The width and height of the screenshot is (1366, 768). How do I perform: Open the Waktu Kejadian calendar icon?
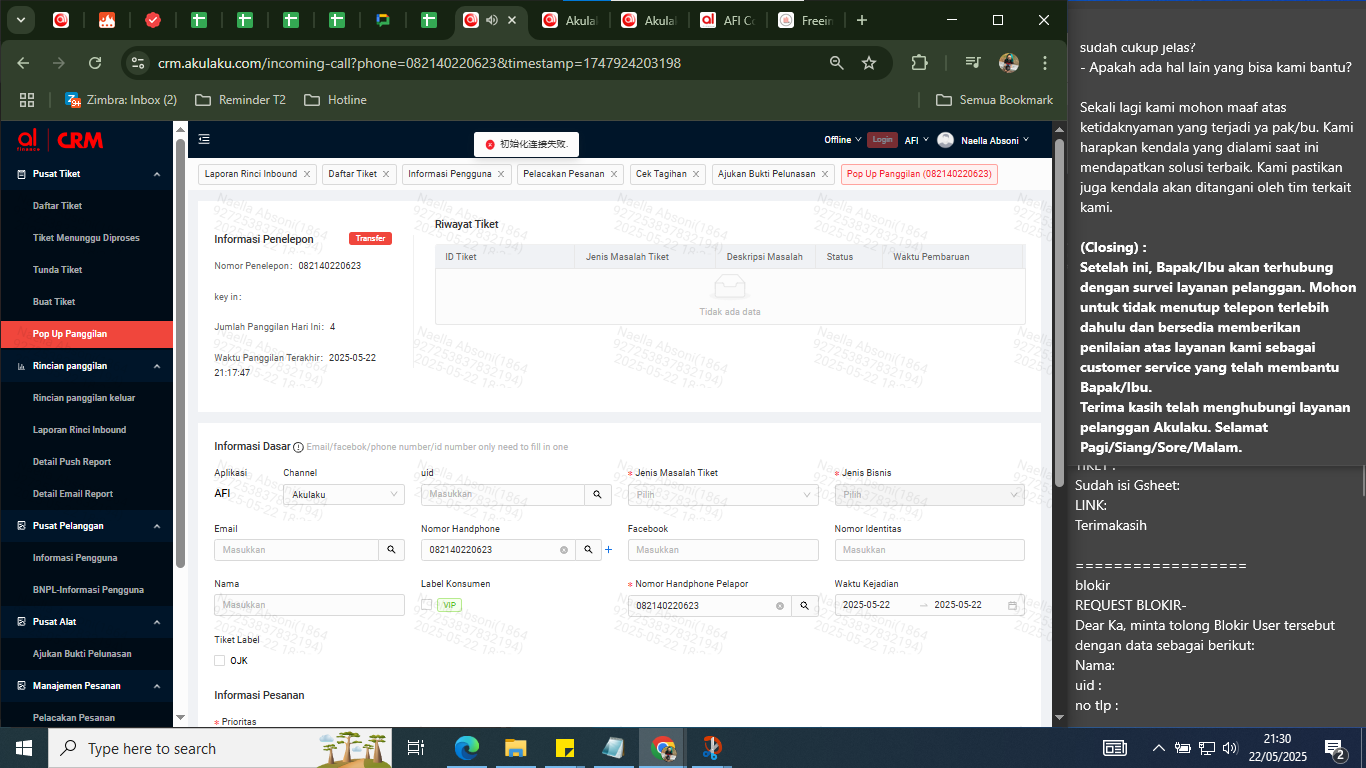pyautogui.click(x=1012, y=606)
